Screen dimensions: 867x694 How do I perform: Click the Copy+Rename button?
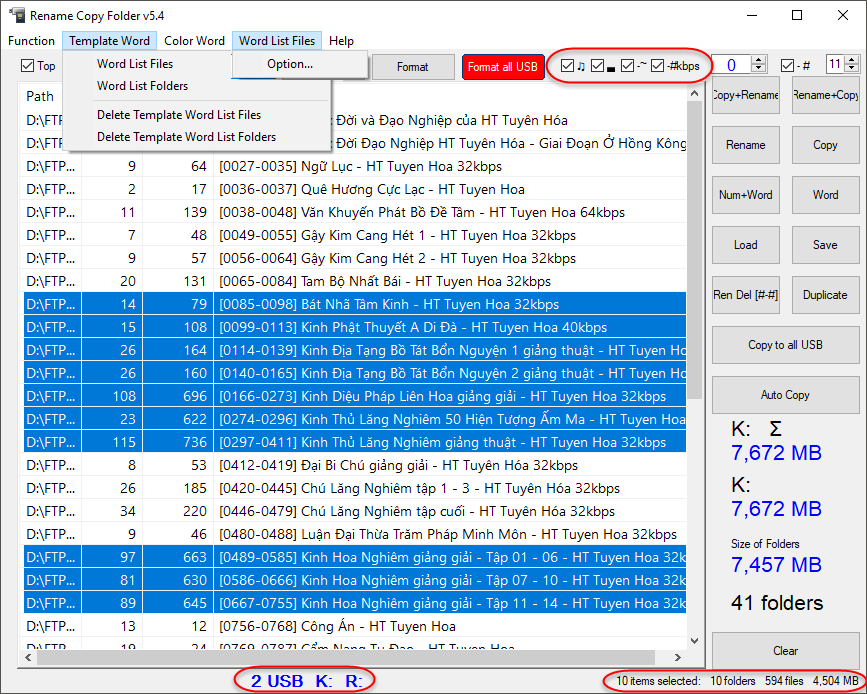coord(745,95)
